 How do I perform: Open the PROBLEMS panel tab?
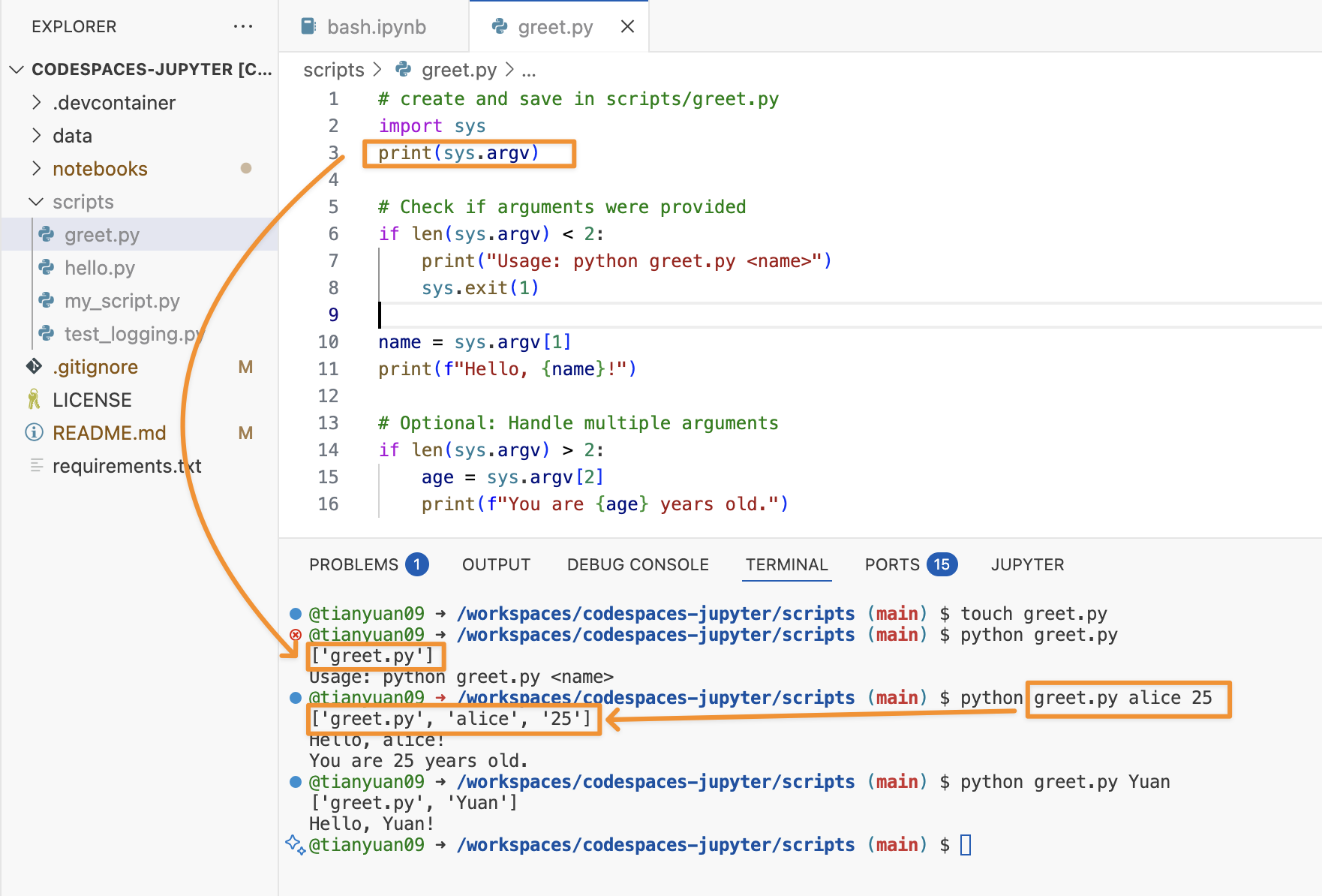click(x=353, y=564)
